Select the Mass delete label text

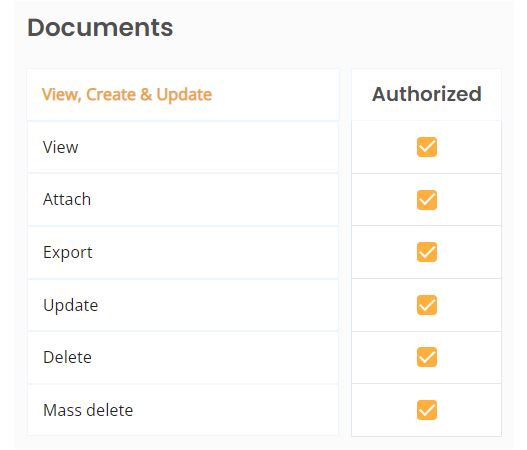click(x=88, y=410)
